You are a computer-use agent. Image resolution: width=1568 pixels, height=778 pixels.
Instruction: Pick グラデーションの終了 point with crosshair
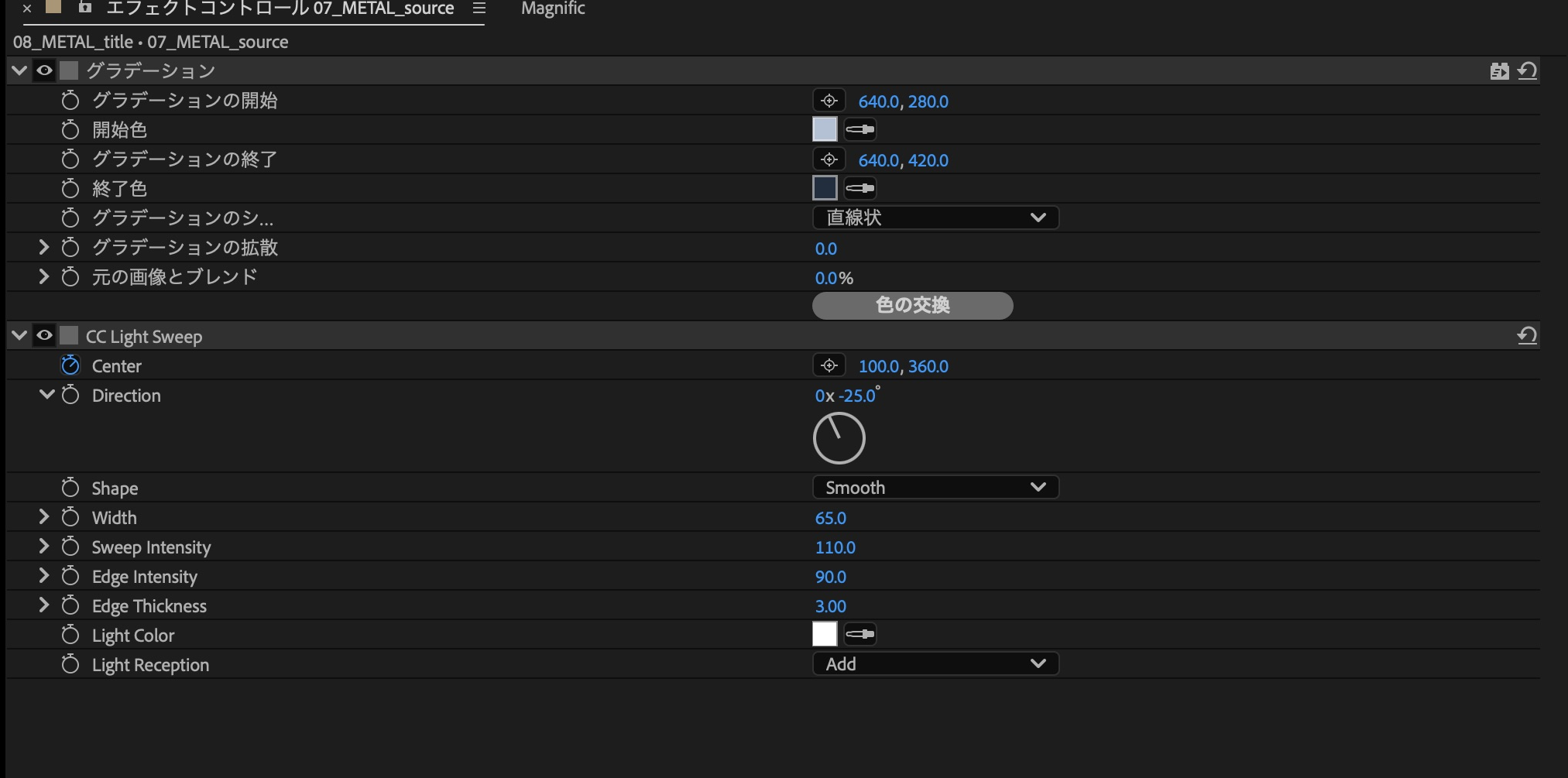[829, 159]
